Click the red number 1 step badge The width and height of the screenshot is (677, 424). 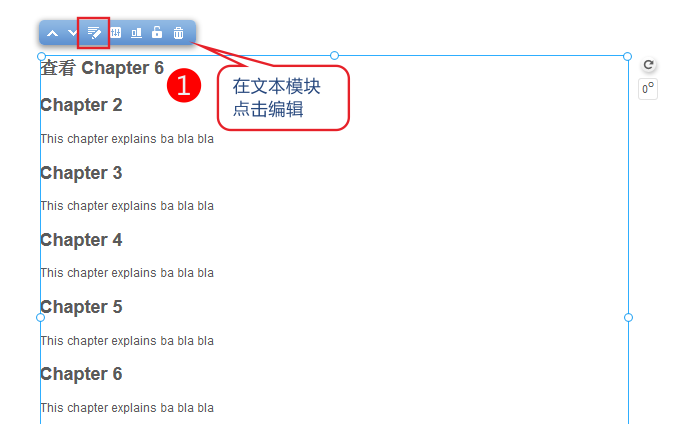pyautogui.click(x=184, y=85)
